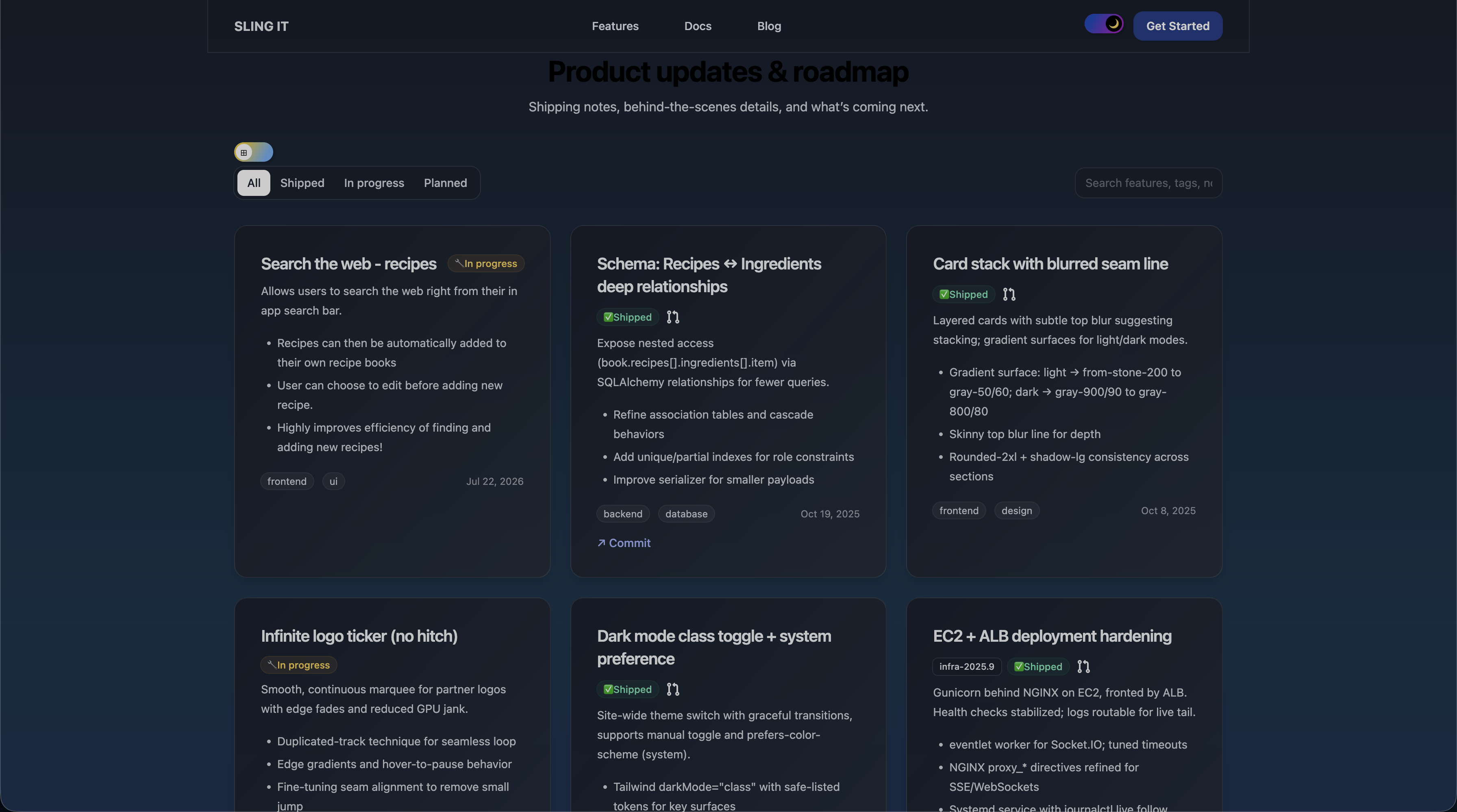Select the All filter tab
The height and width of the screenshot is (812, 1457).
coord(253,182)
